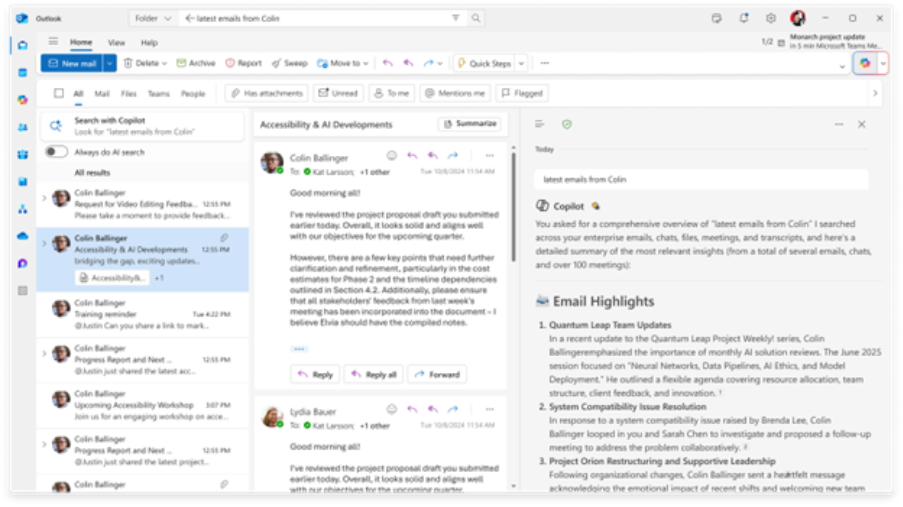Expand Accessibility & AI Developments thread
This screenshot has width=903, height=507.
[44, 244]
